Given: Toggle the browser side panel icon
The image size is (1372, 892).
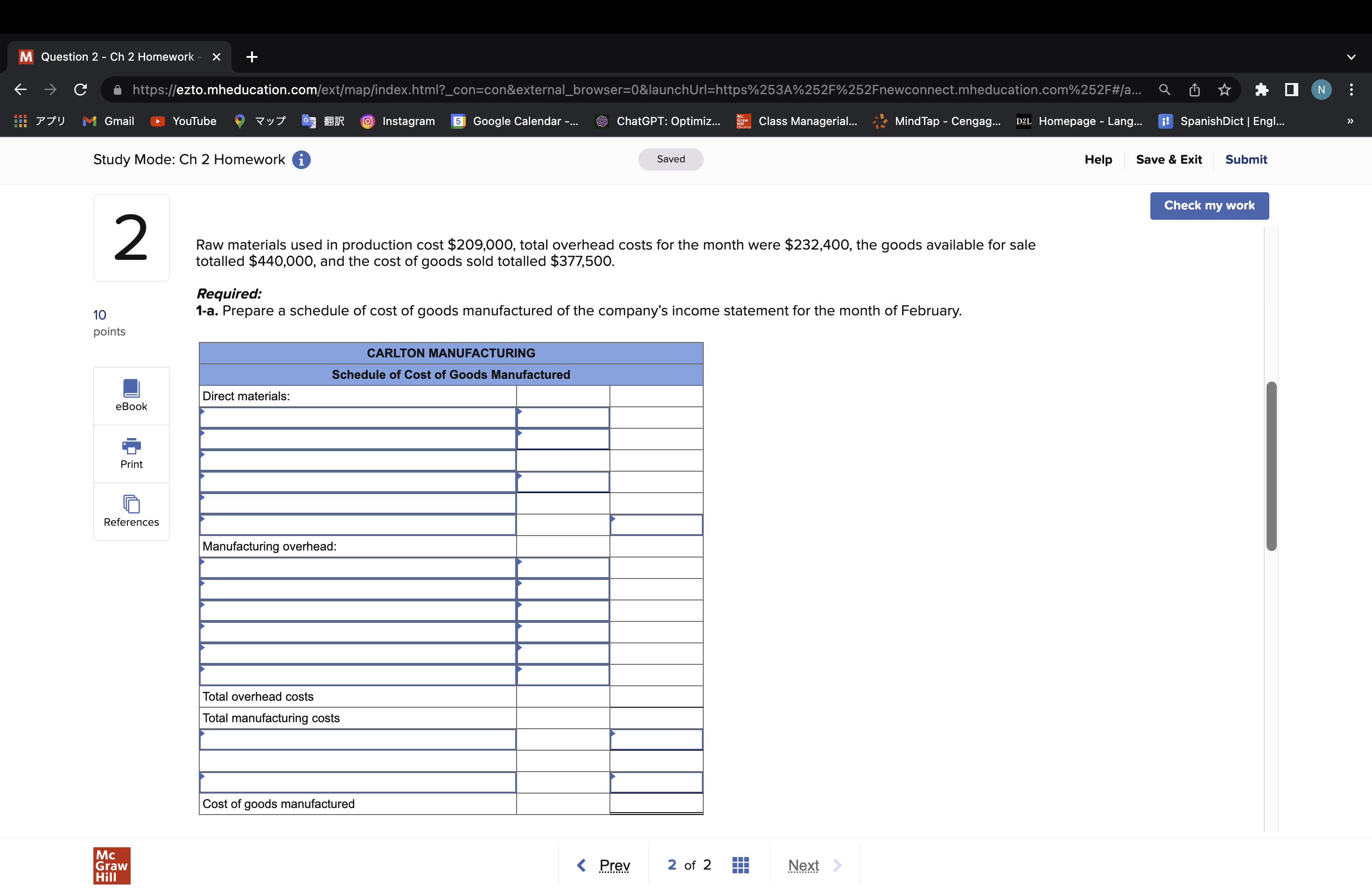Looking at the screenshot, I should click(1291, 89).
